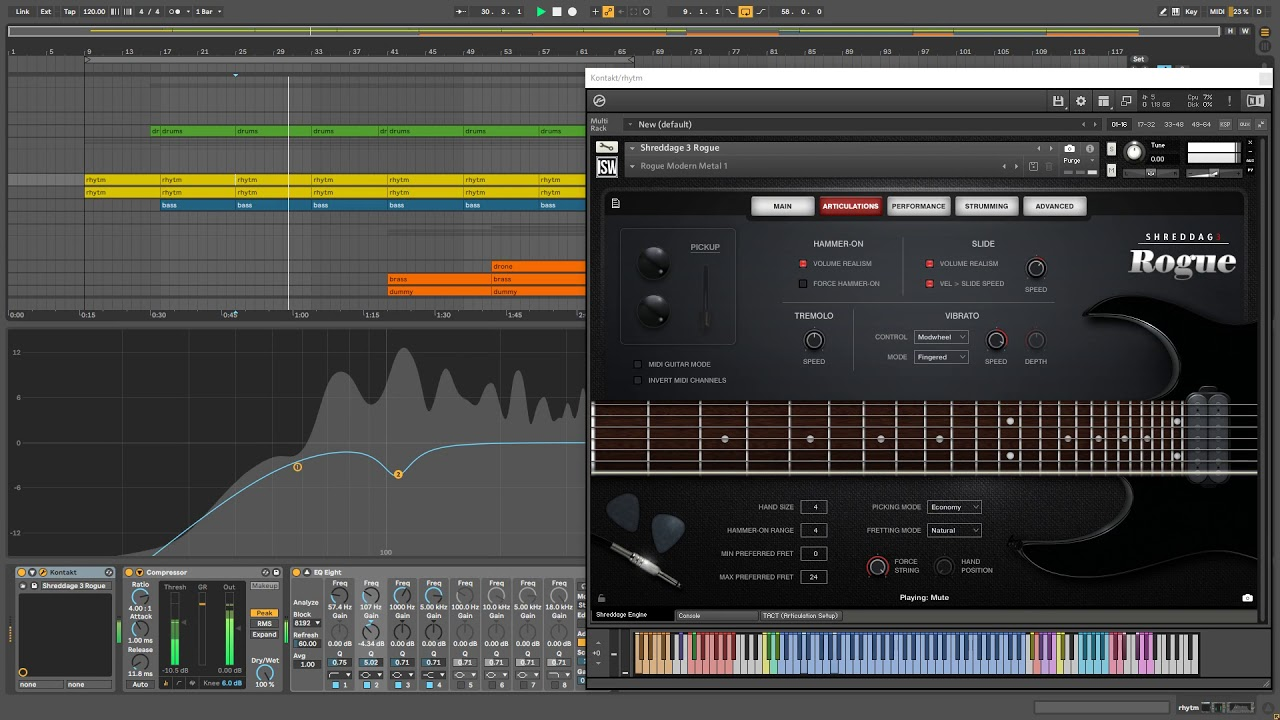Click the instrument wrench edit icon
The width and height of the screenshot is (1280, 720).
click(x=606, y=148)
